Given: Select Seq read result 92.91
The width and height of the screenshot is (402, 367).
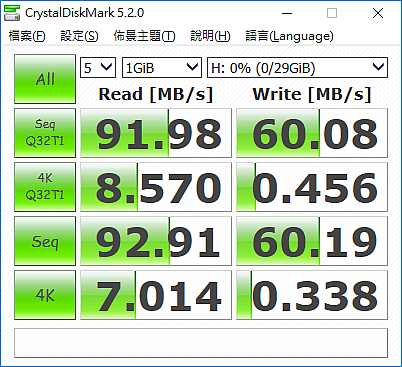Looking at the screenshot, I should pyautogui.click(x=156, y=241).
